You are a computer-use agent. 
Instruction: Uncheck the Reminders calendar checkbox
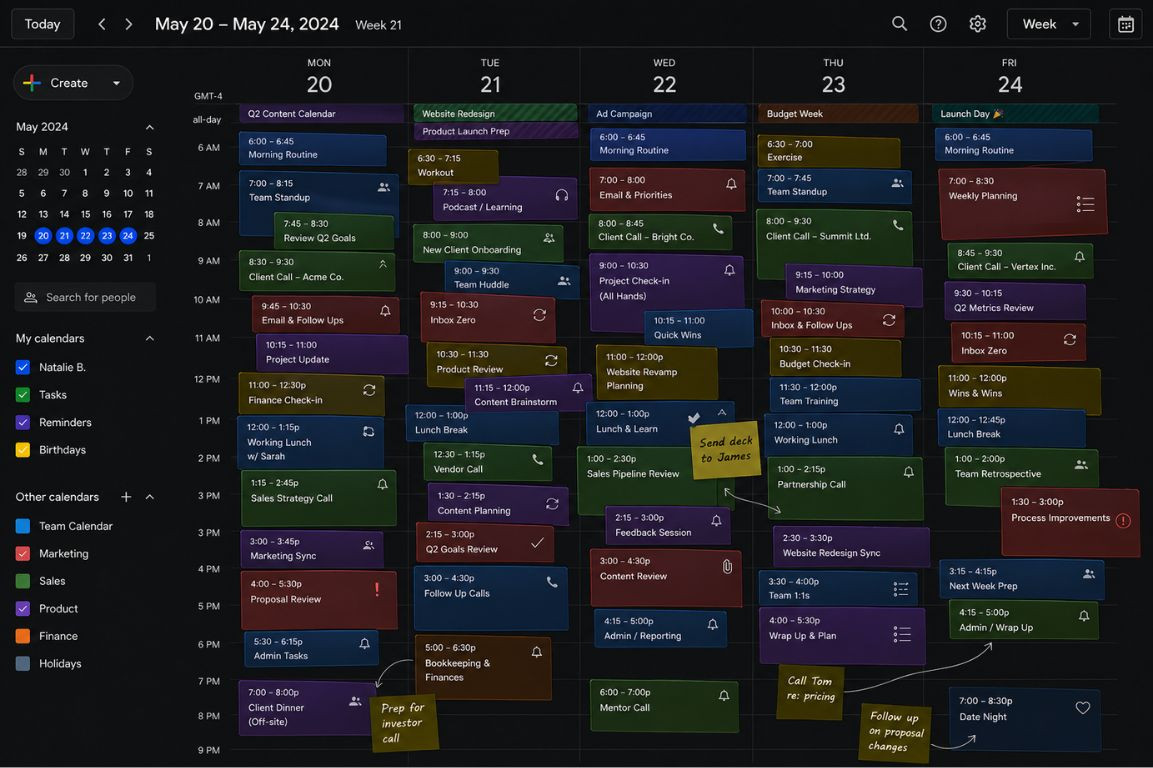[23, 422]
